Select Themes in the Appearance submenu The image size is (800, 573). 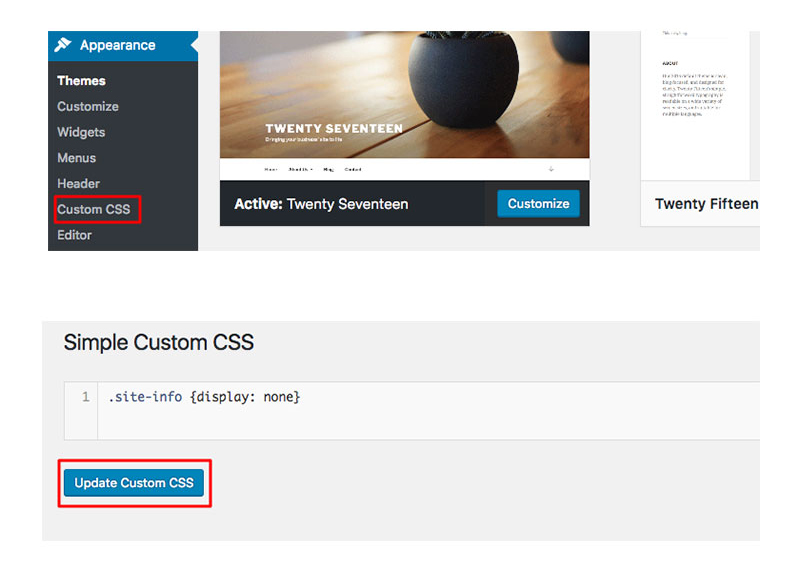(81, 81)
